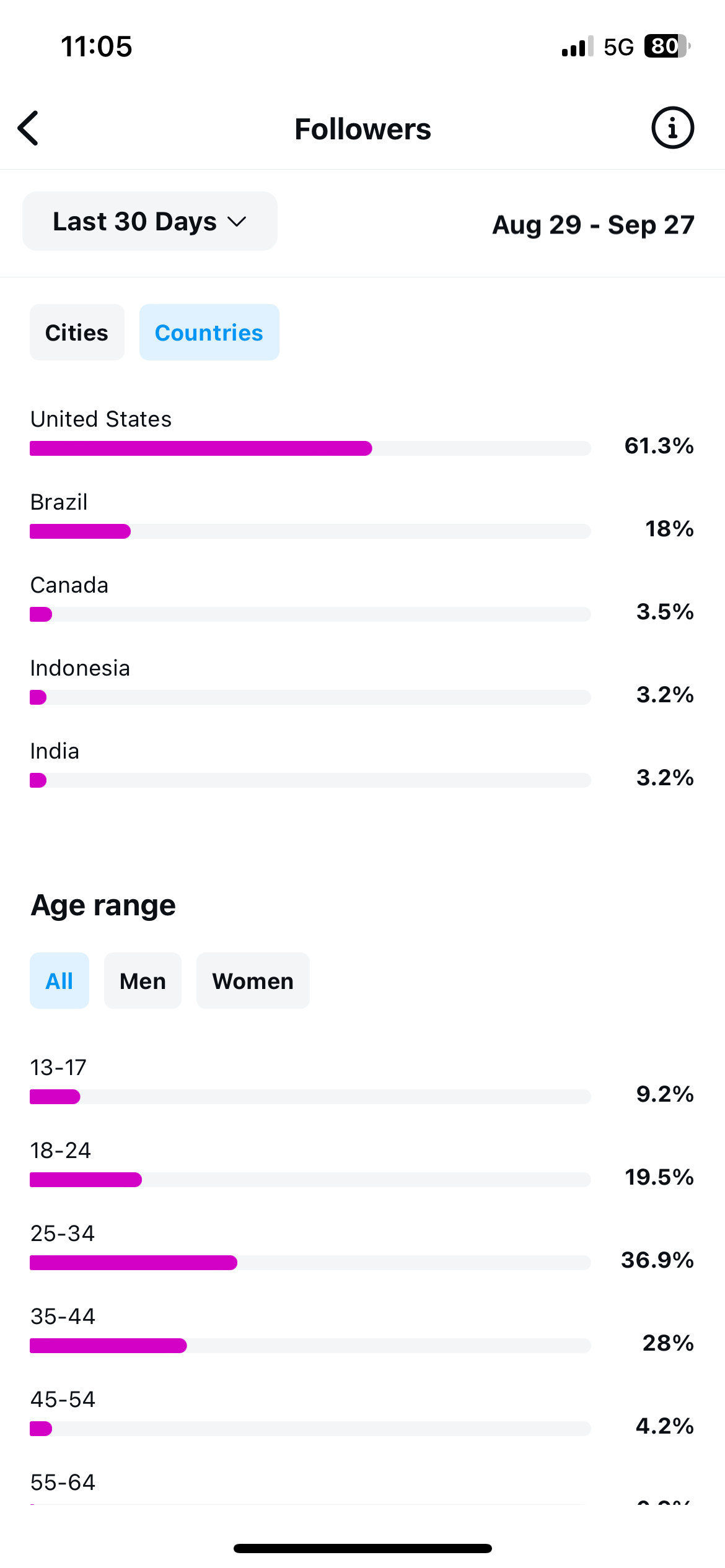
Task: Expand the Last 30 Days dropdown
Action: click(150, 221)
